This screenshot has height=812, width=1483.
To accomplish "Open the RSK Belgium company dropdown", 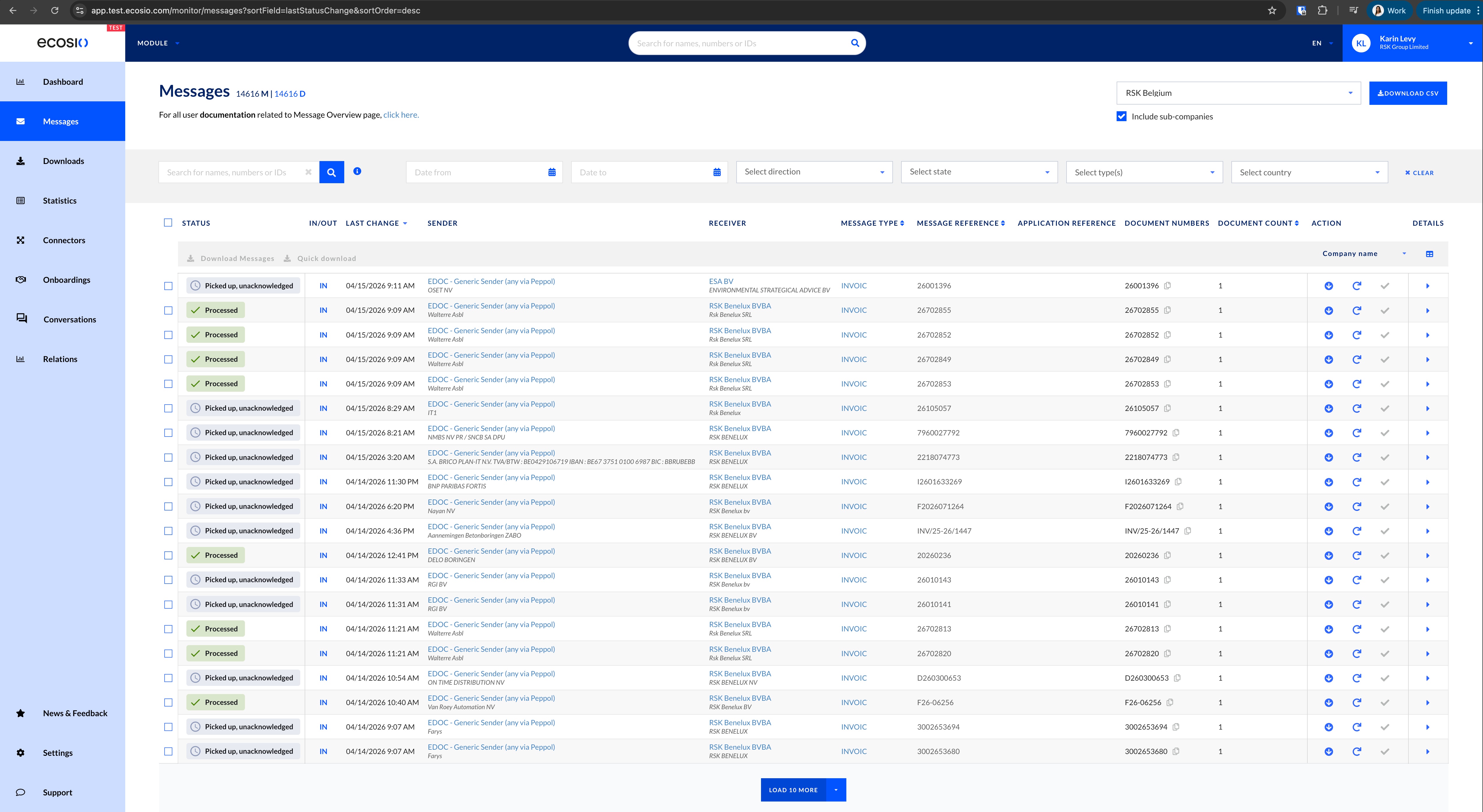I will (1239, 93).
